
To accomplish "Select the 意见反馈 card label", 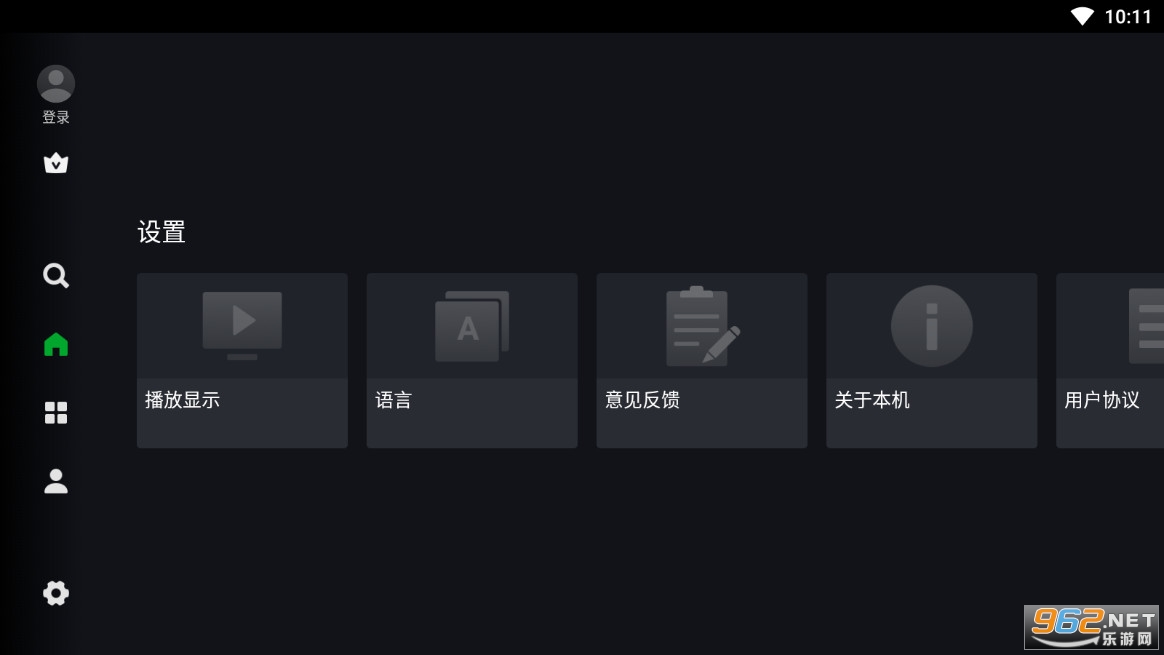I will point(642,400).
